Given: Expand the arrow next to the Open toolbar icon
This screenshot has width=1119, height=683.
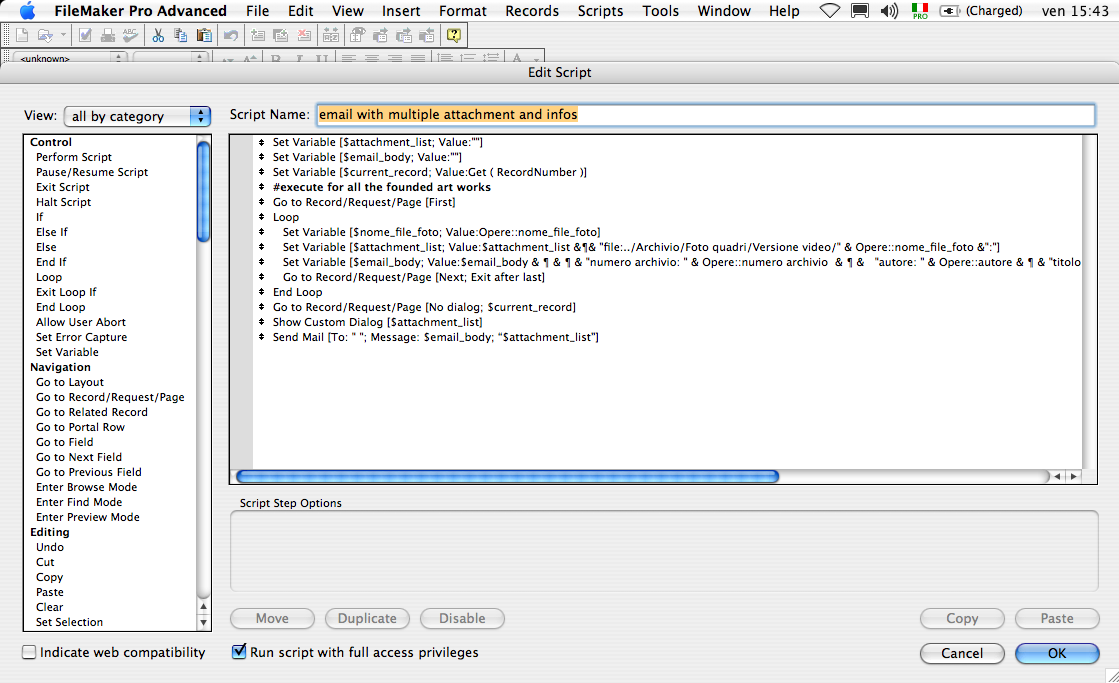Looking at the screenshot, I should [63, 35].
